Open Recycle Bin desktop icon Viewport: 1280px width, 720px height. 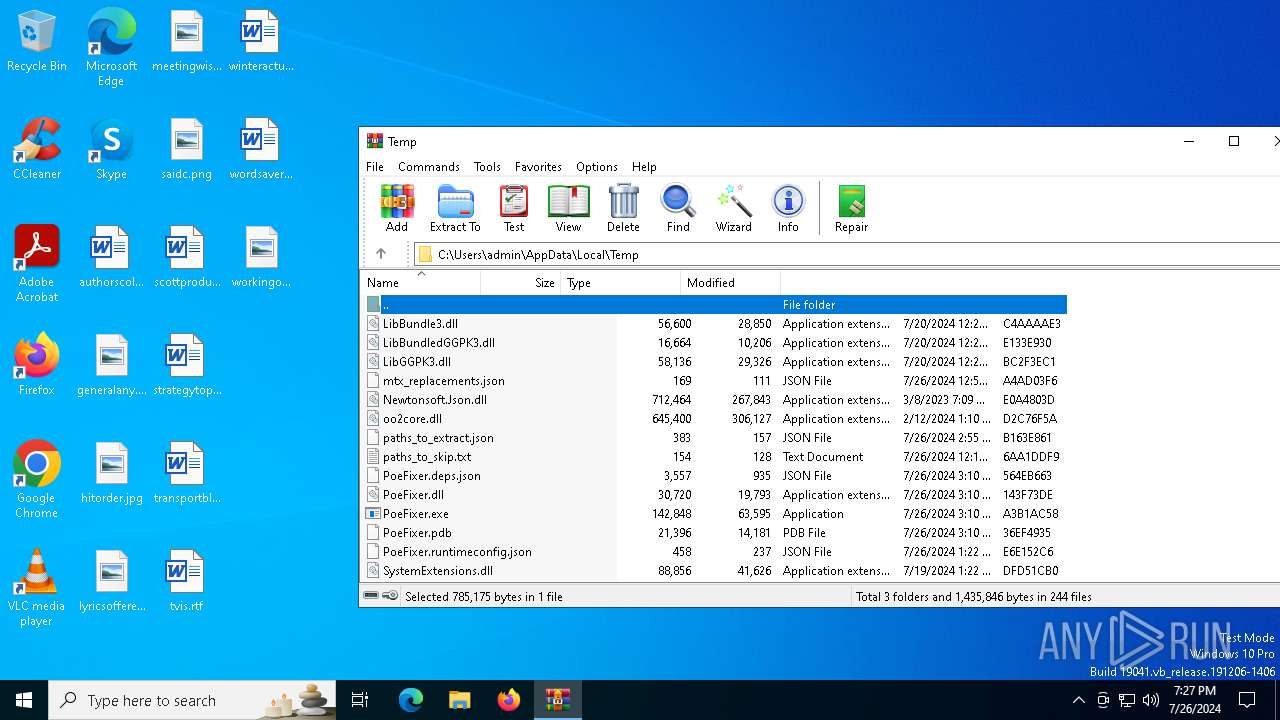pos(37,42)
